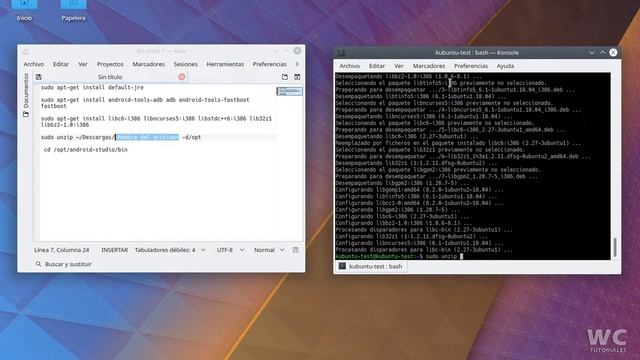Click Konsole prompt line 'sudo unzip'
Image resolution: width=640 pixels, height=360 pixels.
coord(399,256)
